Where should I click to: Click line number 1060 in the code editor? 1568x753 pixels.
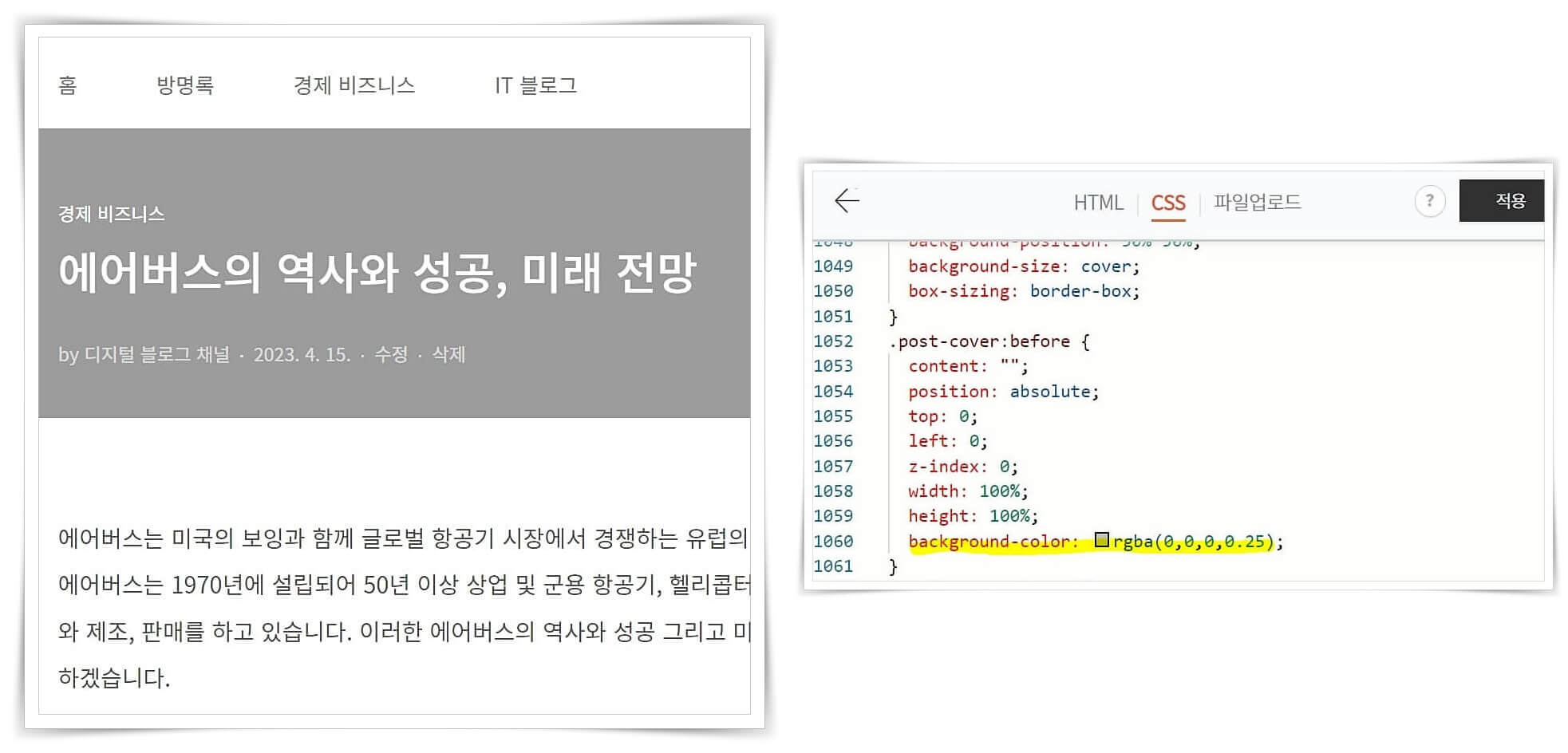point(833,541)
